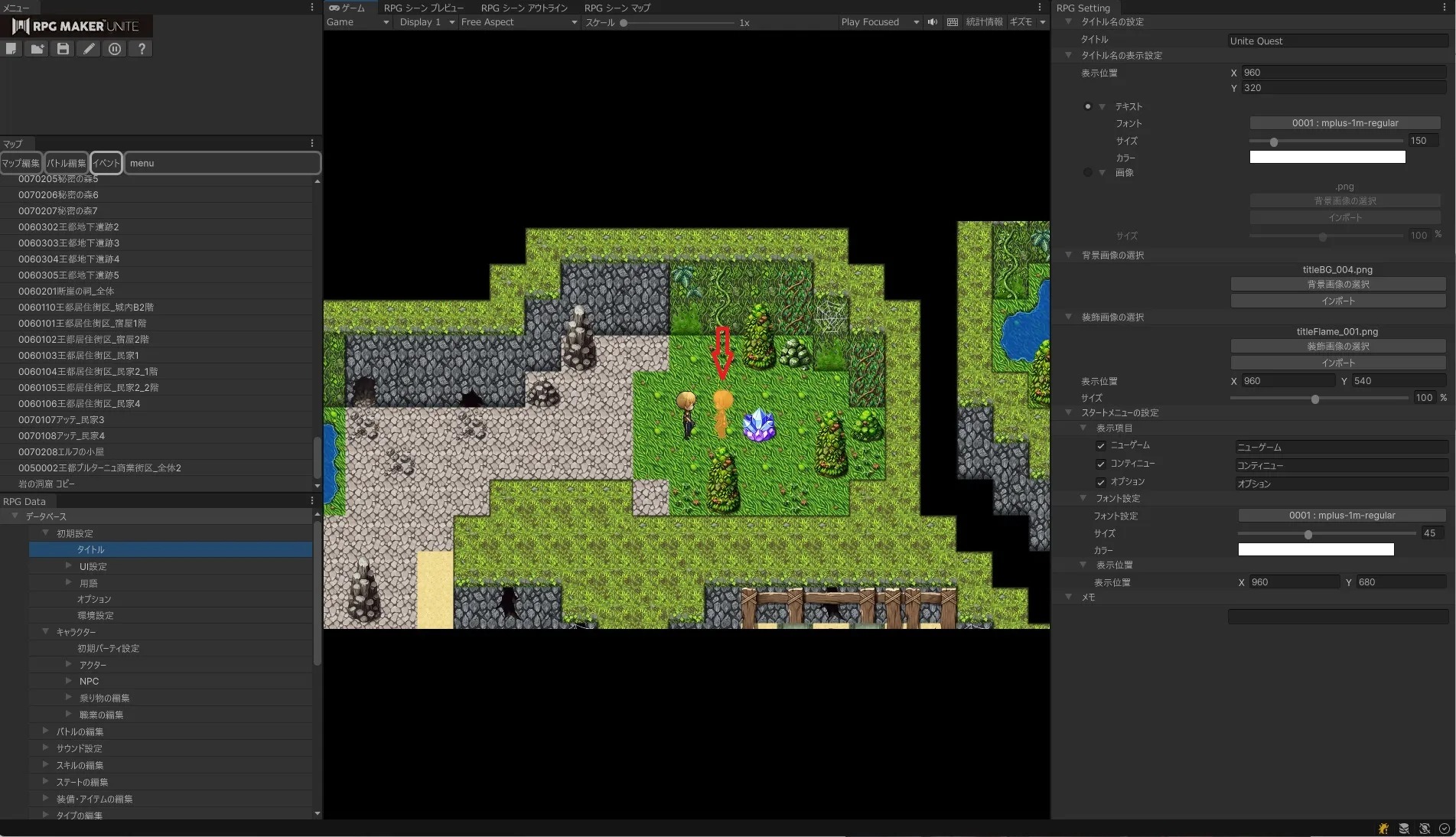Click the yellow bug debug icon
Screen dimensions: 1456x837
click(x=1383, y=829)
